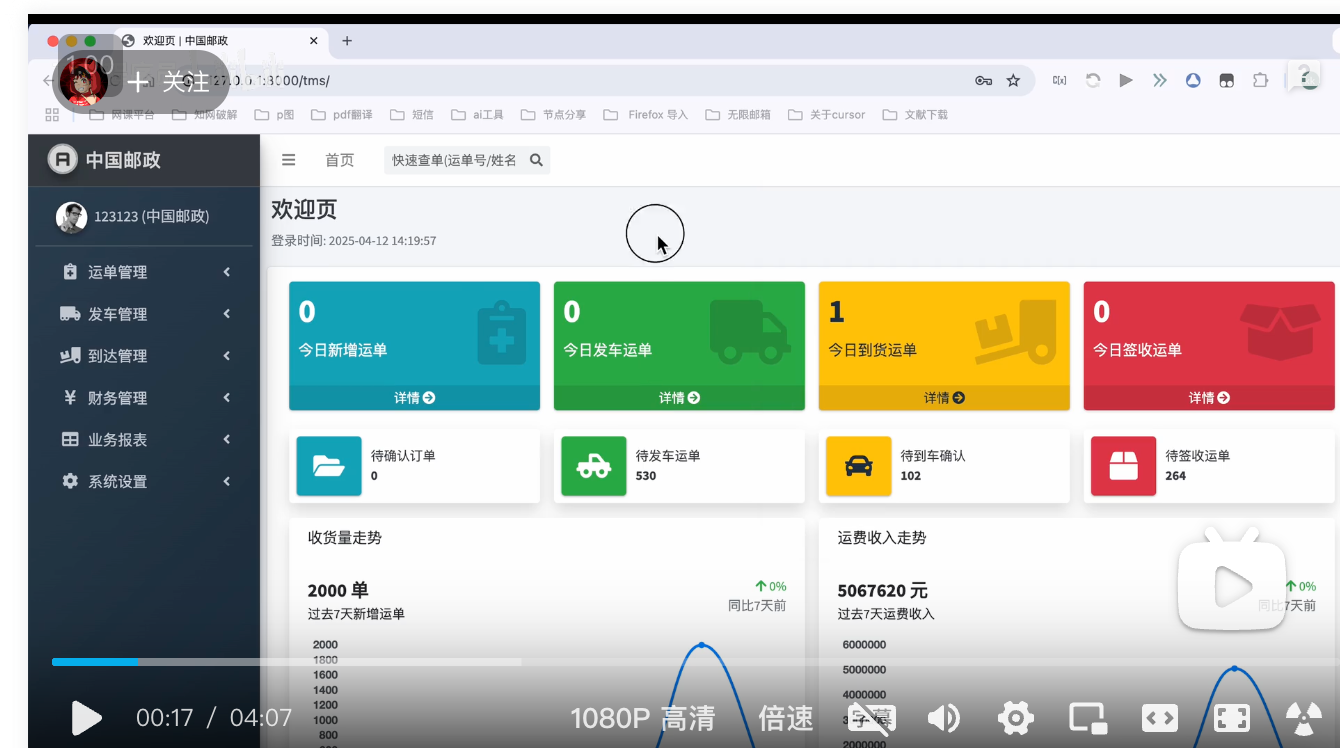Click the radiation-symbol icon in player controls
Screen dimensions: 1340x748
[x=1303, y=718]
